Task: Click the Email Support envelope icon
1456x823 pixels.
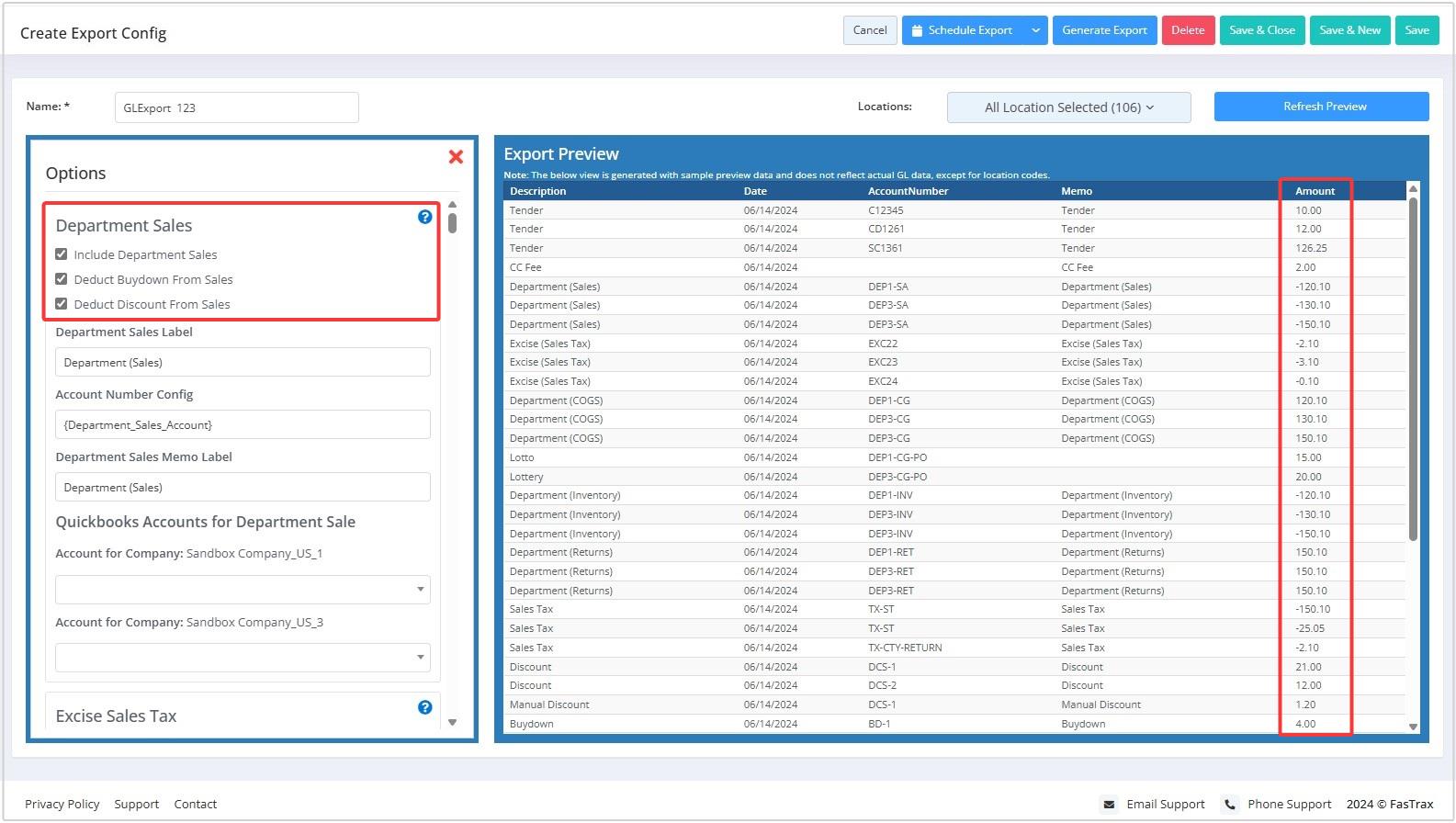Action: click(x=1109, y=805)
